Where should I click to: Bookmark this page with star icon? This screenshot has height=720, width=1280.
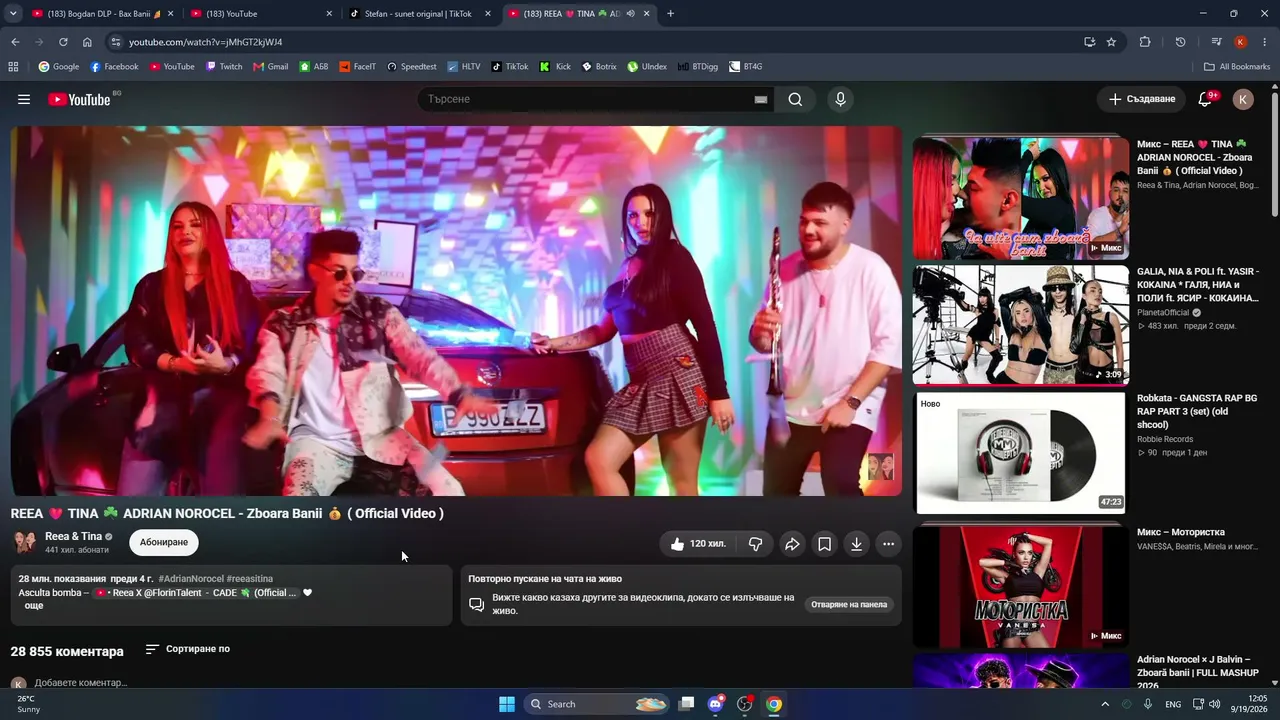coord(1111,42)
